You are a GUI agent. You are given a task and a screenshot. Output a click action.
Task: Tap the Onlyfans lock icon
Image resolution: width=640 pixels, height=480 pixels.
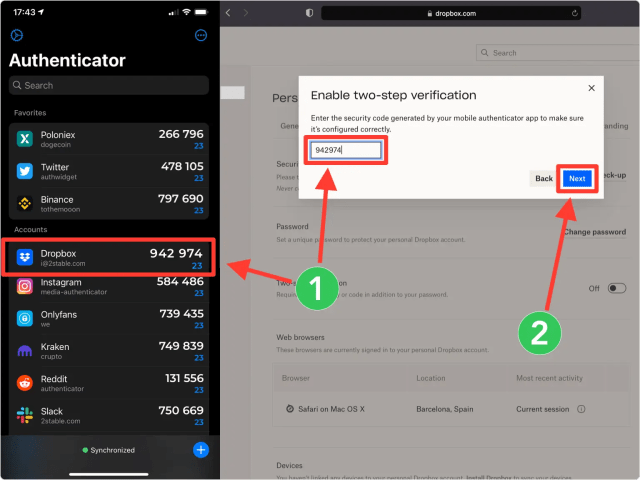click(25, 318)
